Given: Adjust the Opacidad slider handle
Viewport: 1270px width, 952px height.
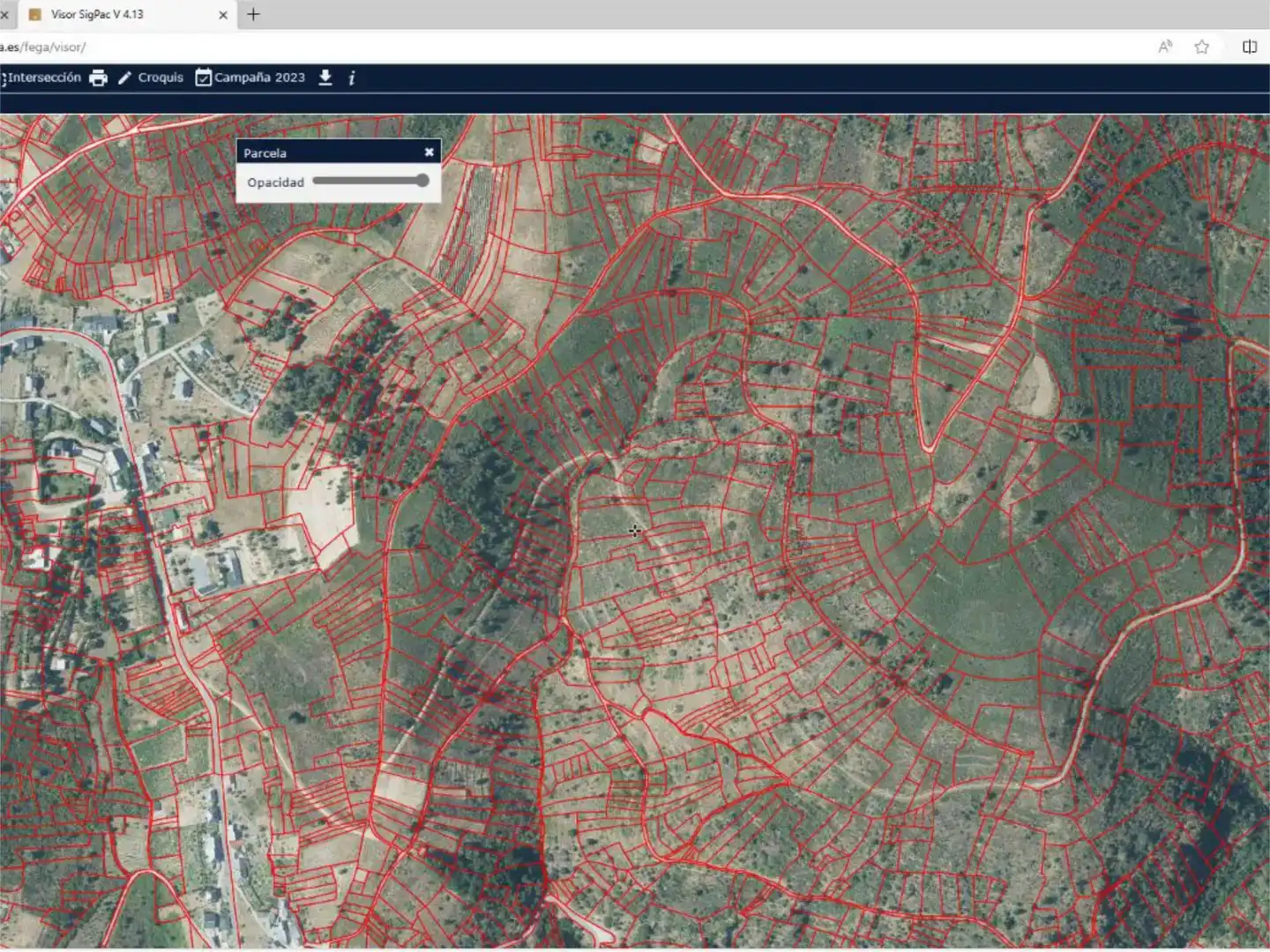Looking at the screenshot, I should click(422, 181).
